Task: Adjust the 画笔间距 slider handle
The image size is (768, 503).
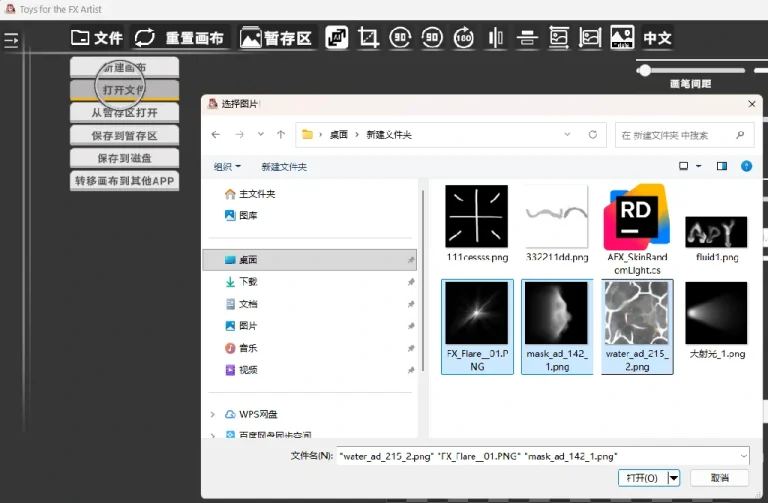Action: [645, 70]
